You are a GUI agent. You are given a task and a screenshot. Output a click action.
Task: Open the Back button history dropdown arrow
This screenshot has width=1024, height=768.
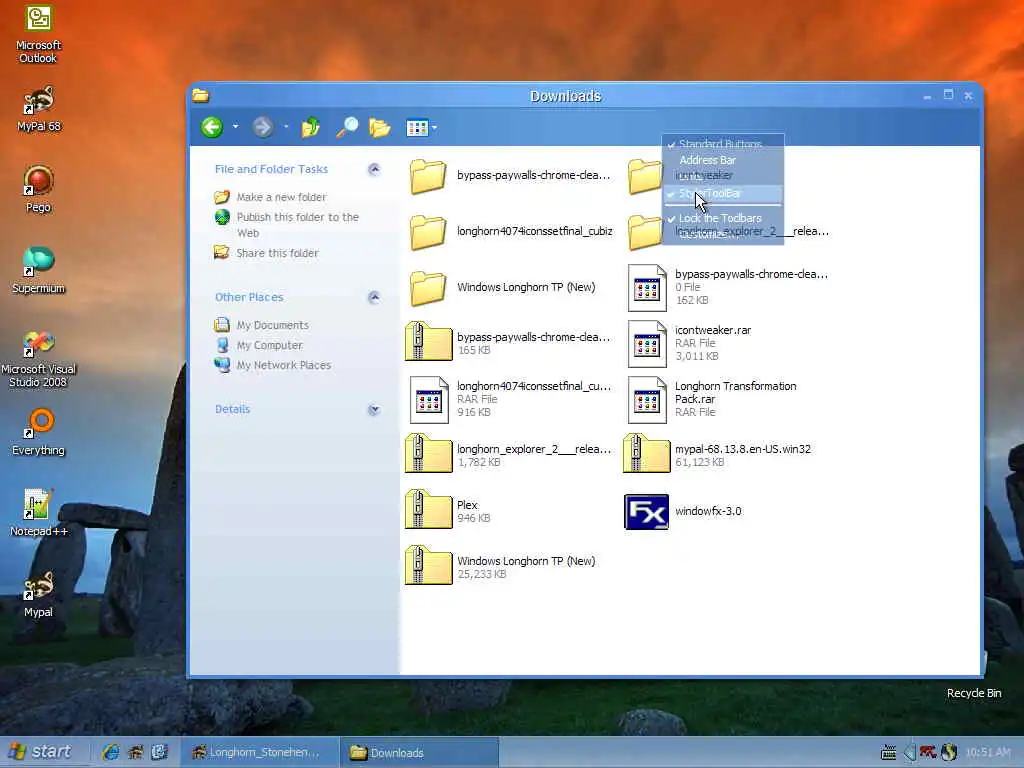[235, 127]
